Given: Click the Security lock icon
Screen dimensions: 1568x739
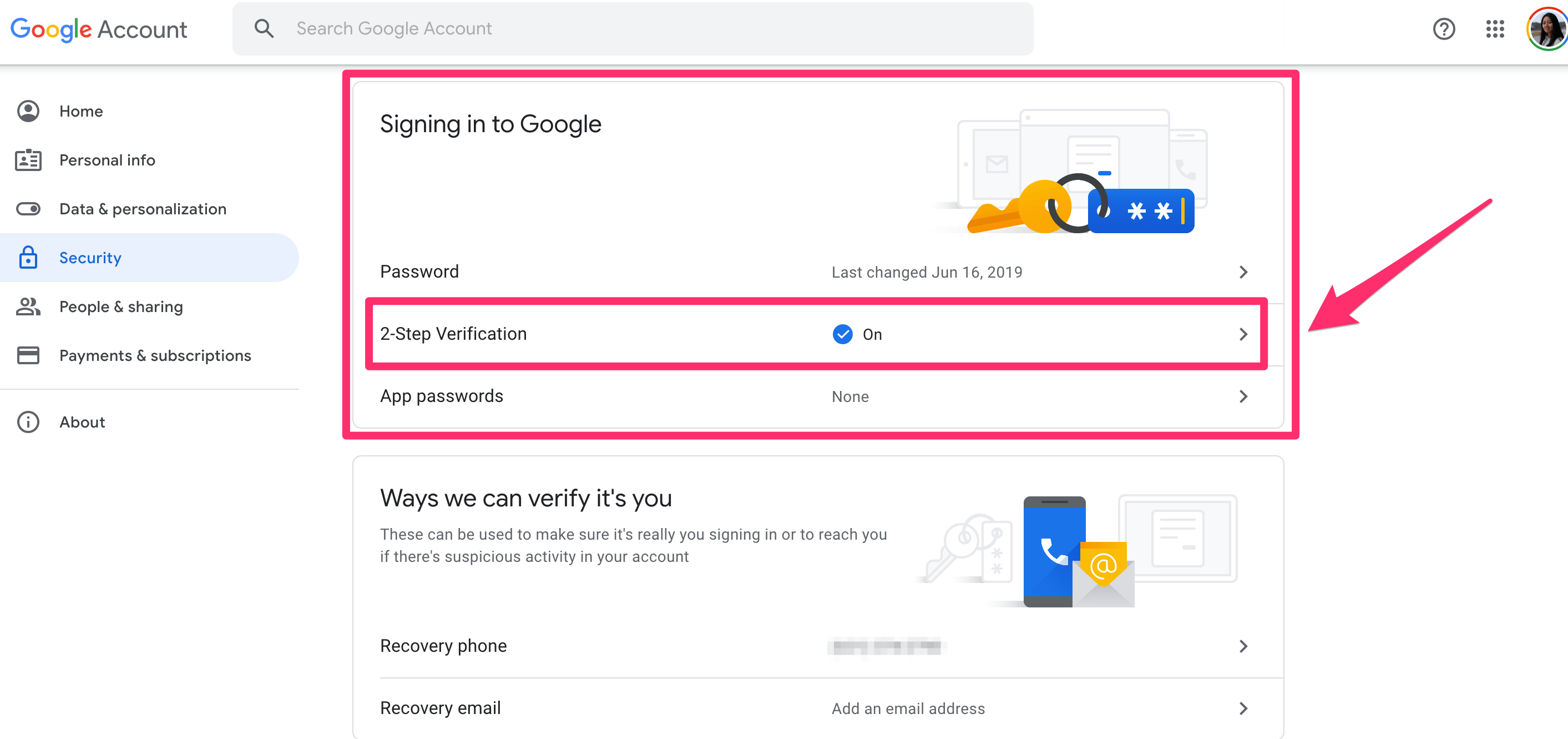Looking at the screenshot, I should 28,258.
